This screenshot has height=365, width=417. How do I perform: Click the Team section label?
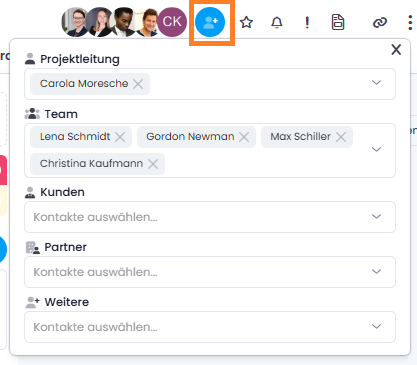click(61, 114)
